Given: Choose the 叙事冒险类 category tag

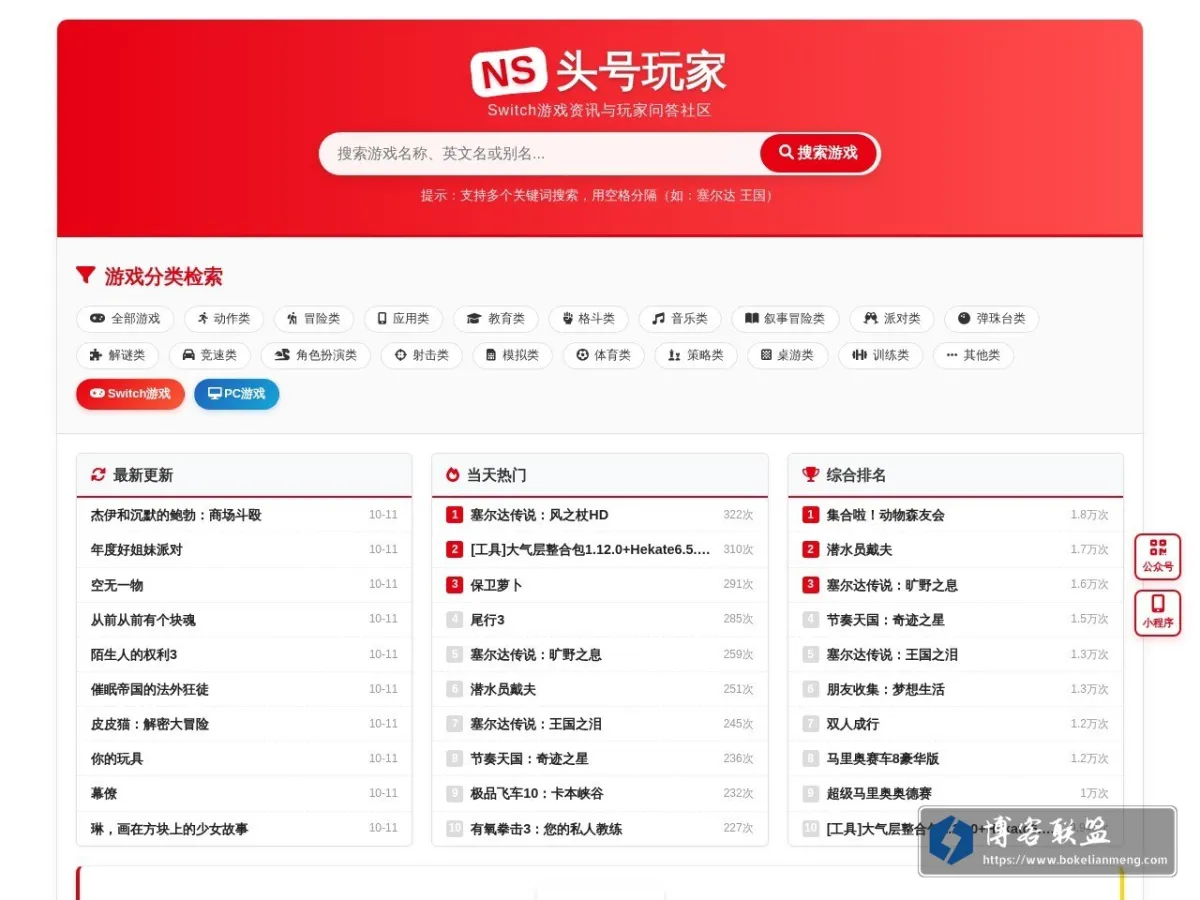Looking at the screenshot, I should tap(785, 319).
